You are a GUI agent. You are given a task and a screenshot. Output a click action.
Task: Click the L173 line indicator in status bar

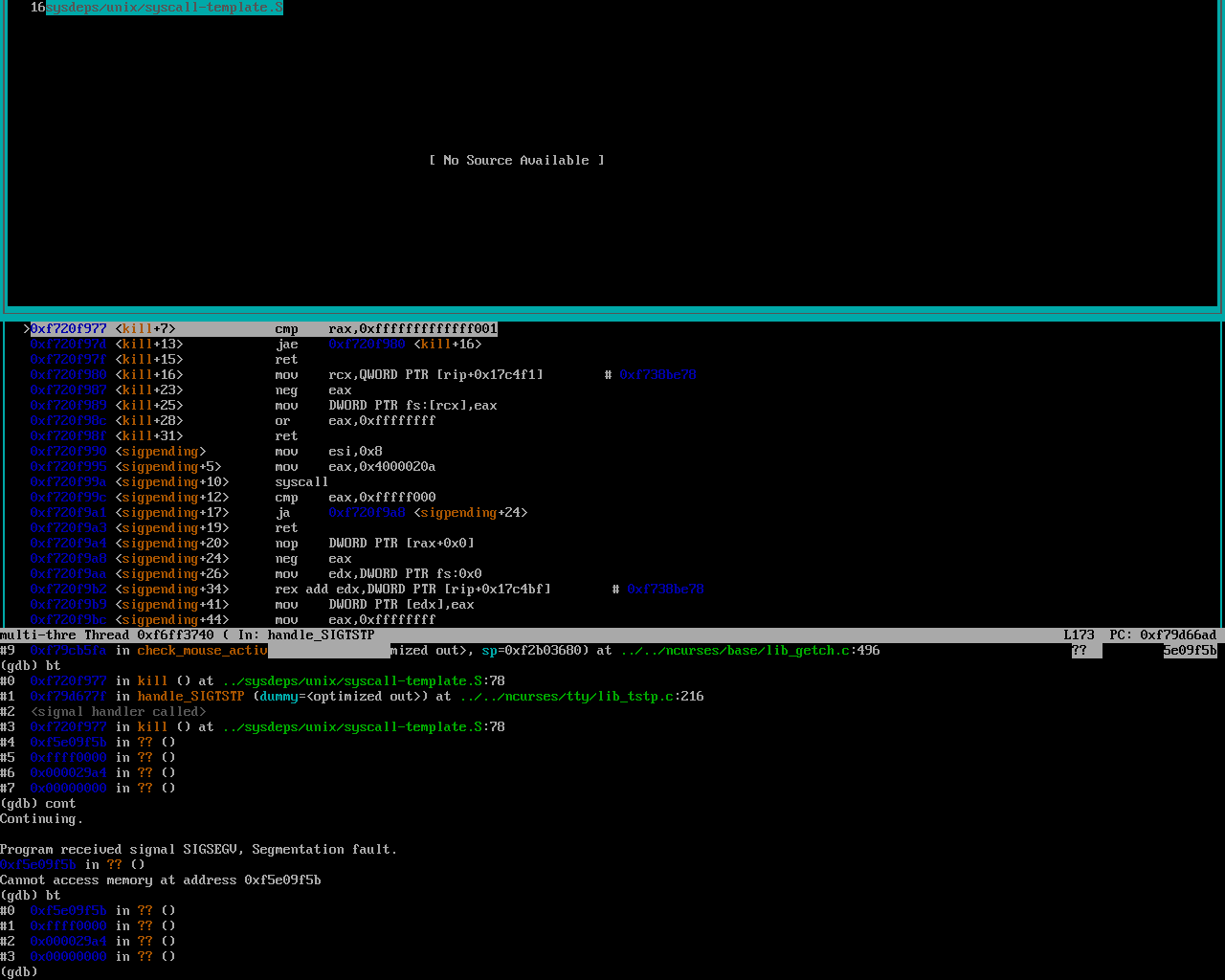1079,635
